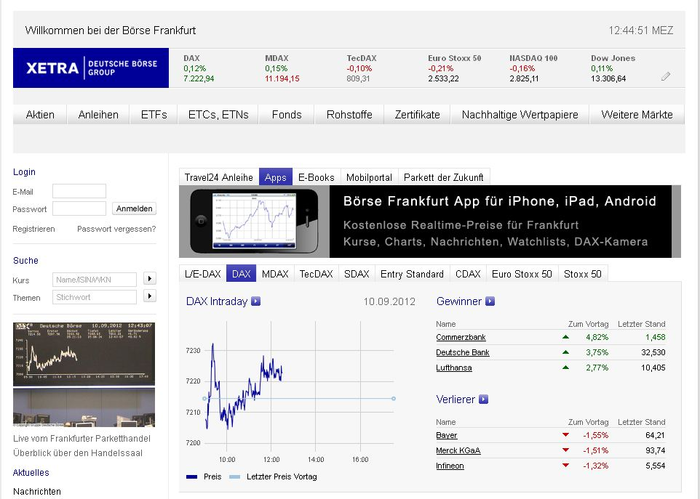
Task: Open the Deutsche Bank stock link
Action: pos(462,353)
